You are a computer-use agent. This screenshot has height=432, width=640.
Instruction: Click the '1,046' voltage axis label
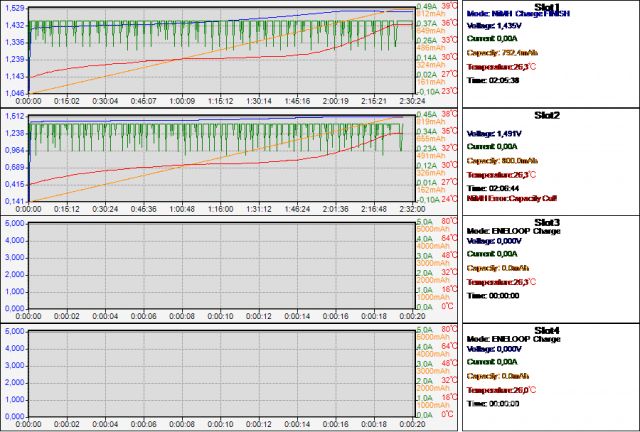14,94
